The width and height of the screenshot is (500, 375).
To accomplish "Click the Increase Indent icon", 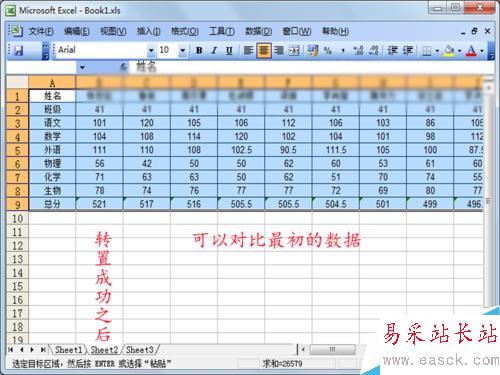I will tap(408, 51).
